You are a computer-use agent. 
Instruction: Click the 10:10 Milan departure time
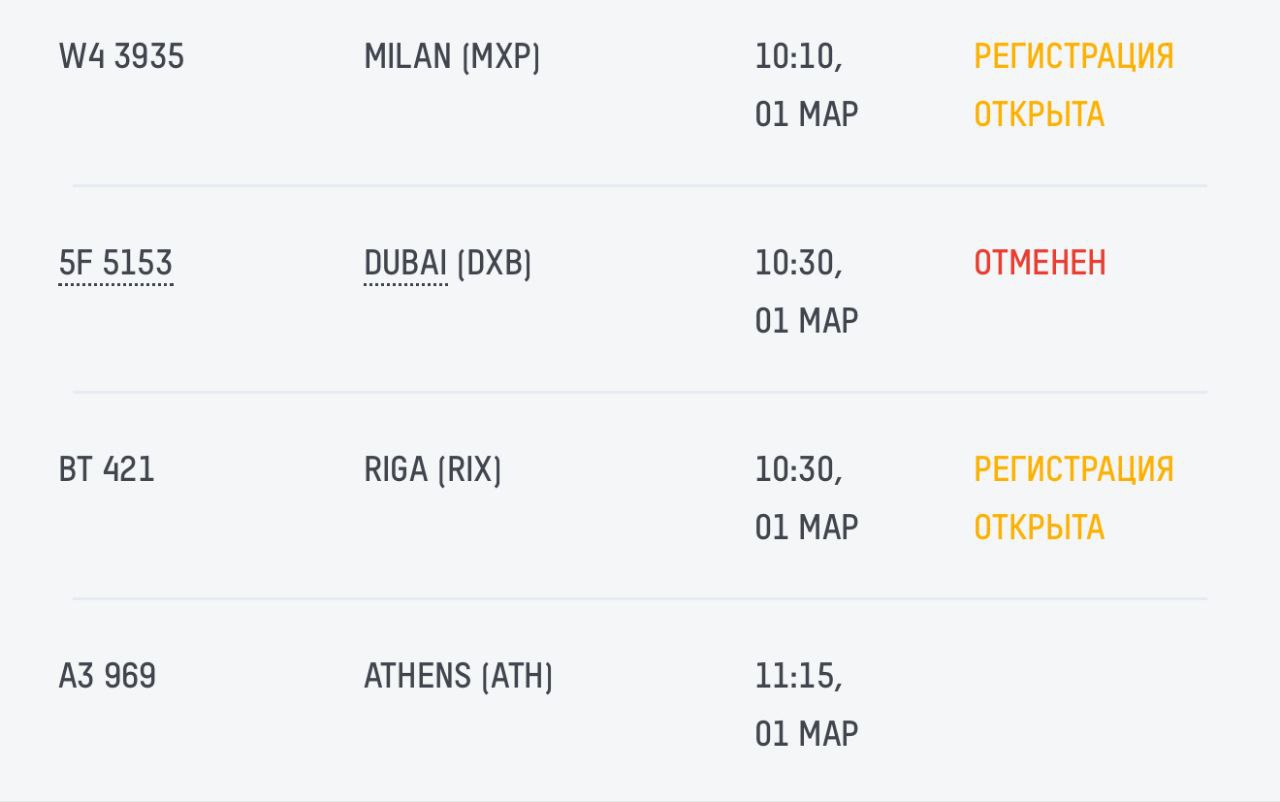coord(797,57)
